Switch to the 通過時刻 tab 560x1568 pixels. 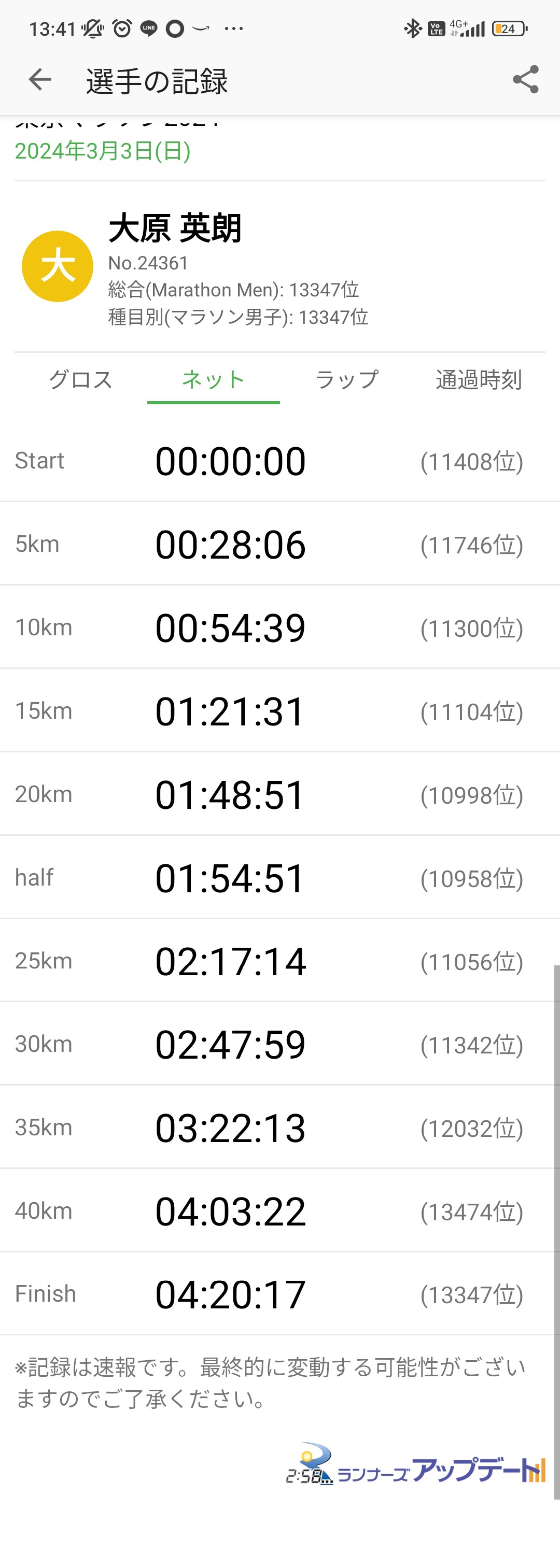[x=479, y=380]
